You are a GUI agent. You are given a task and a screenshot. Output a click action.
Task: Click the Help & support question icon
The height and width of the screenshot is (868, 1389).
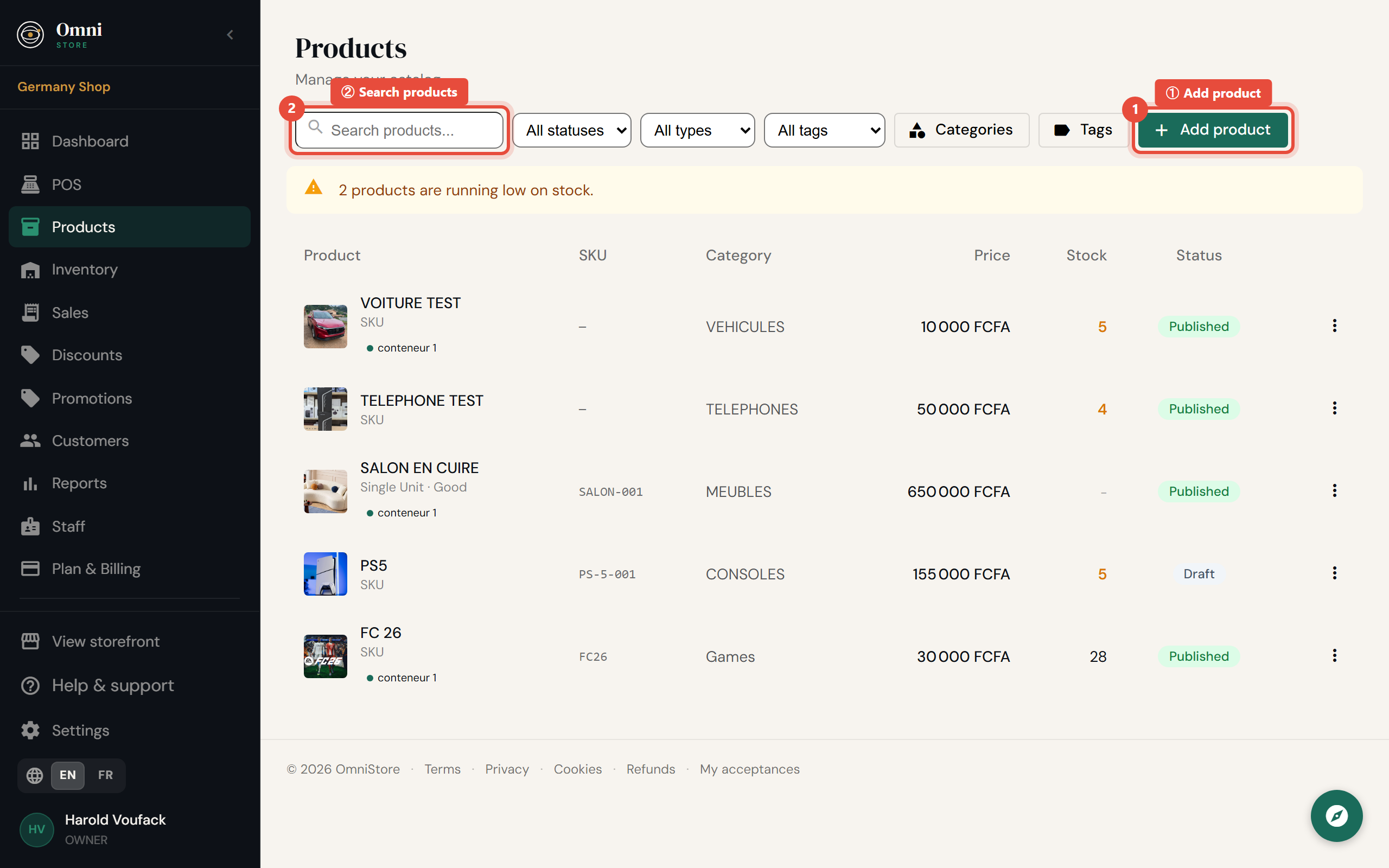pyautogui.click(x=30, y=685)
